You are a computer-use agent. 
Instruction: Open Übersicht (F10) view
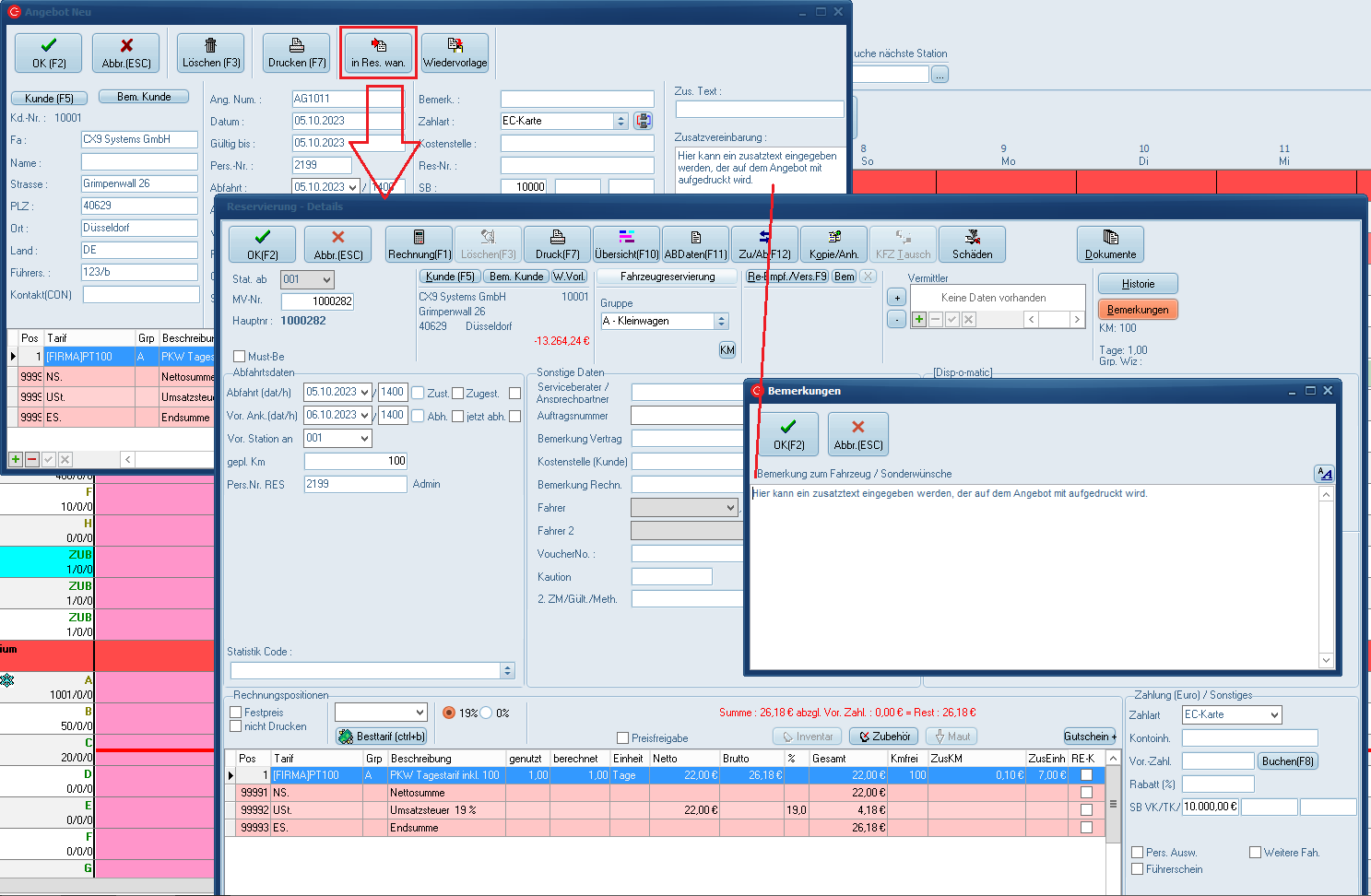pyautogui.click(x=627, y=244)
